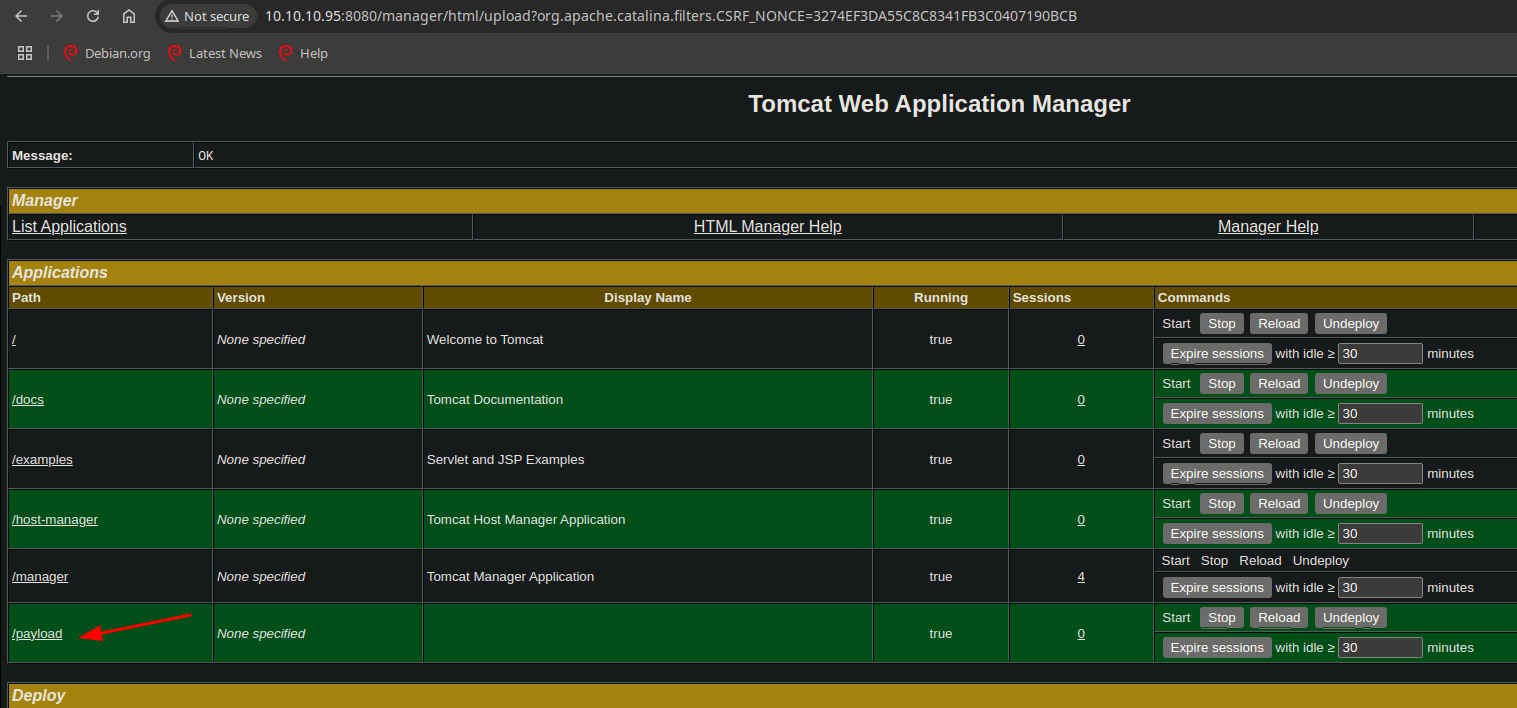The height and width of the screenshot is (708, 1517).
Task: Open the /manager application link
Action: tap(40, 576)
